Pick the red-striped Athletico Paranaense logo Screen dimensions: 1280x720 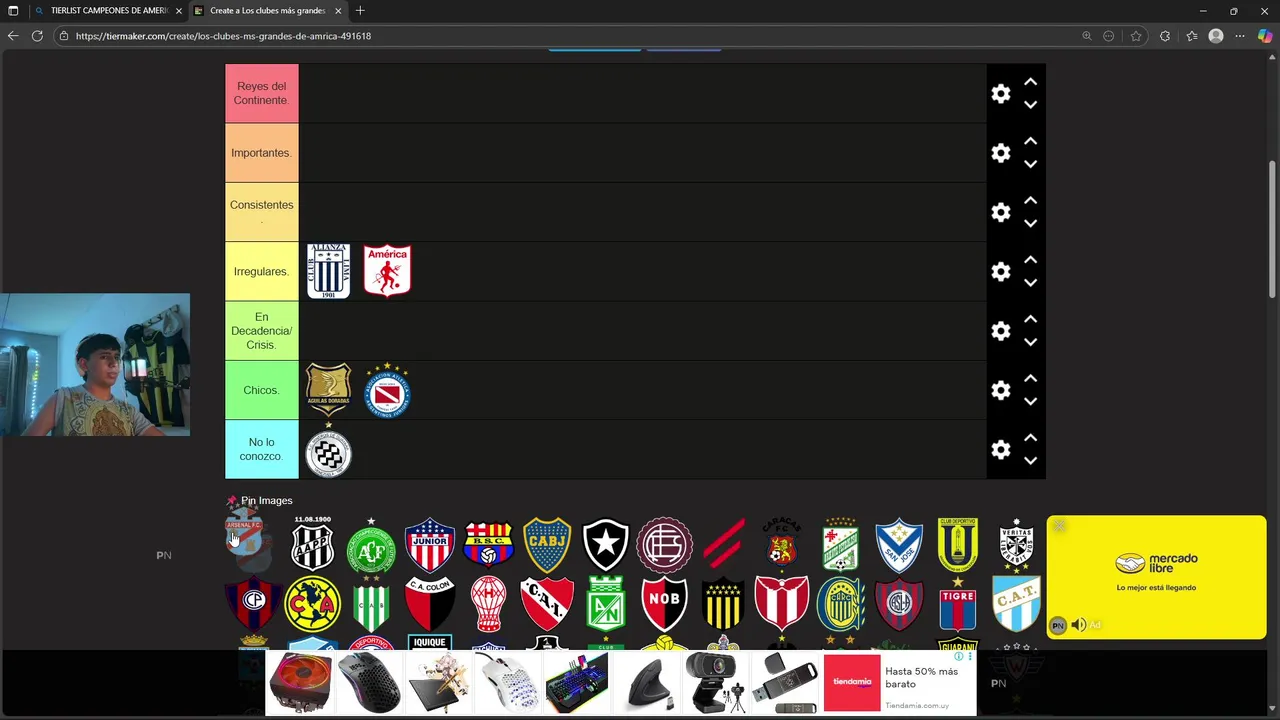click(723, 543)
